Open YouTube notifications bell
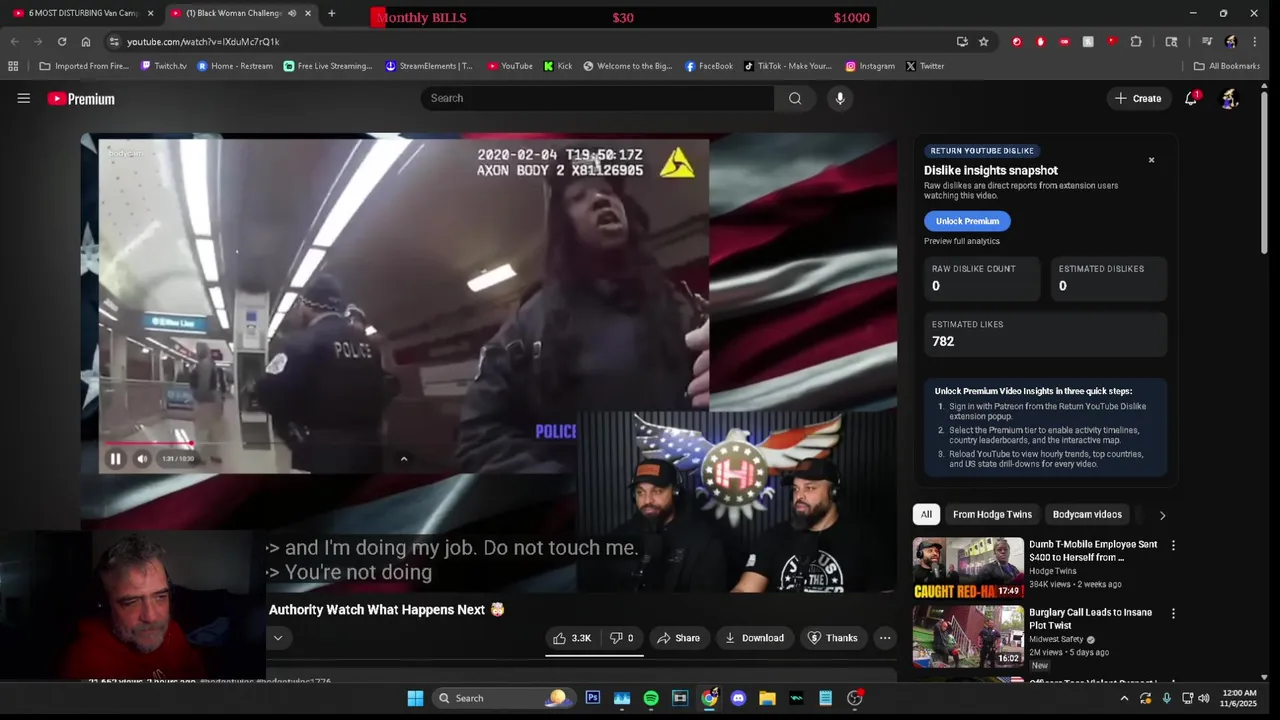The image size is (1280, 720). point(1191,98)
